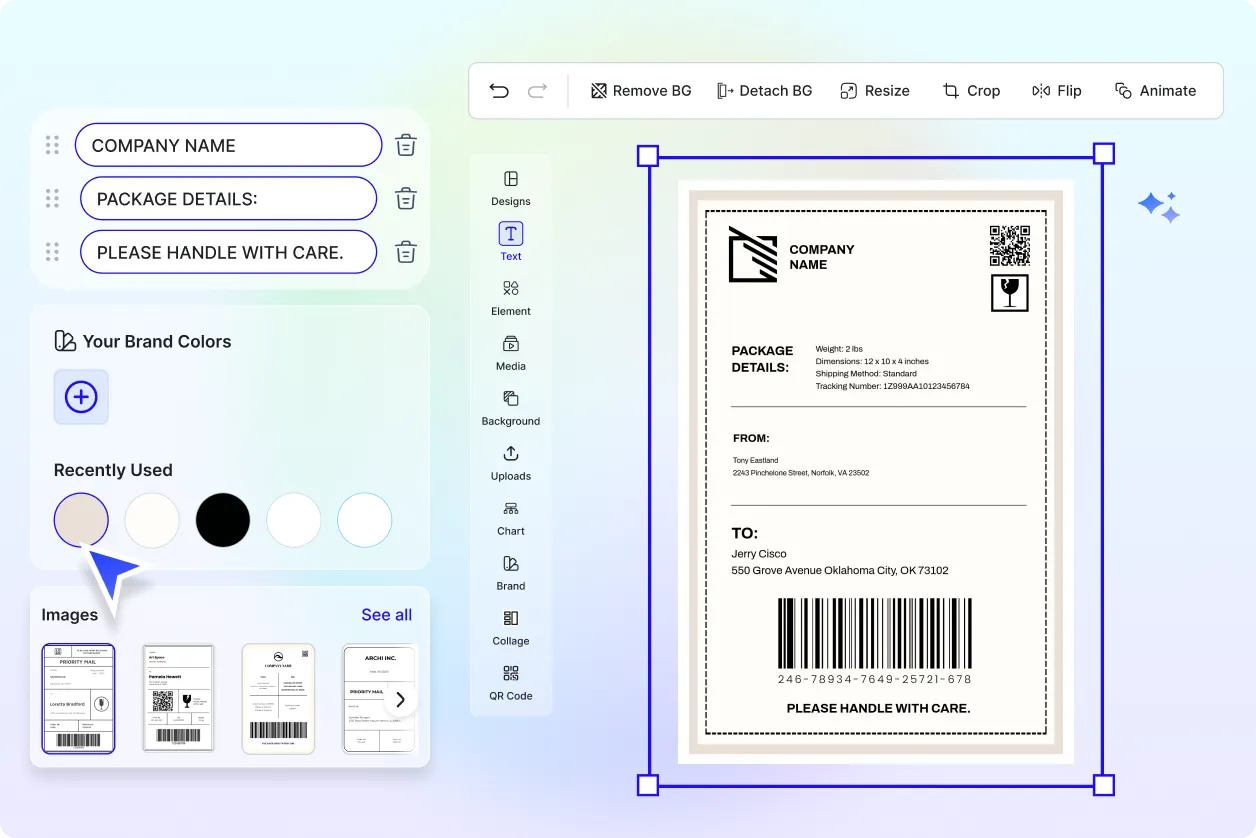This screenshot has width=1256, height=838.
Task: Select the black Recently Used color swatch
Action: (222, 520)
